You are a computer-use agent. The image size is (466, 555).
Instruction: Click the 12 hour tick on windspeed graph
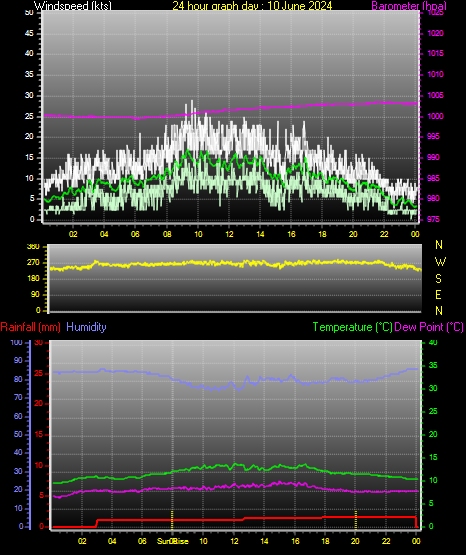tap(229, 234)
